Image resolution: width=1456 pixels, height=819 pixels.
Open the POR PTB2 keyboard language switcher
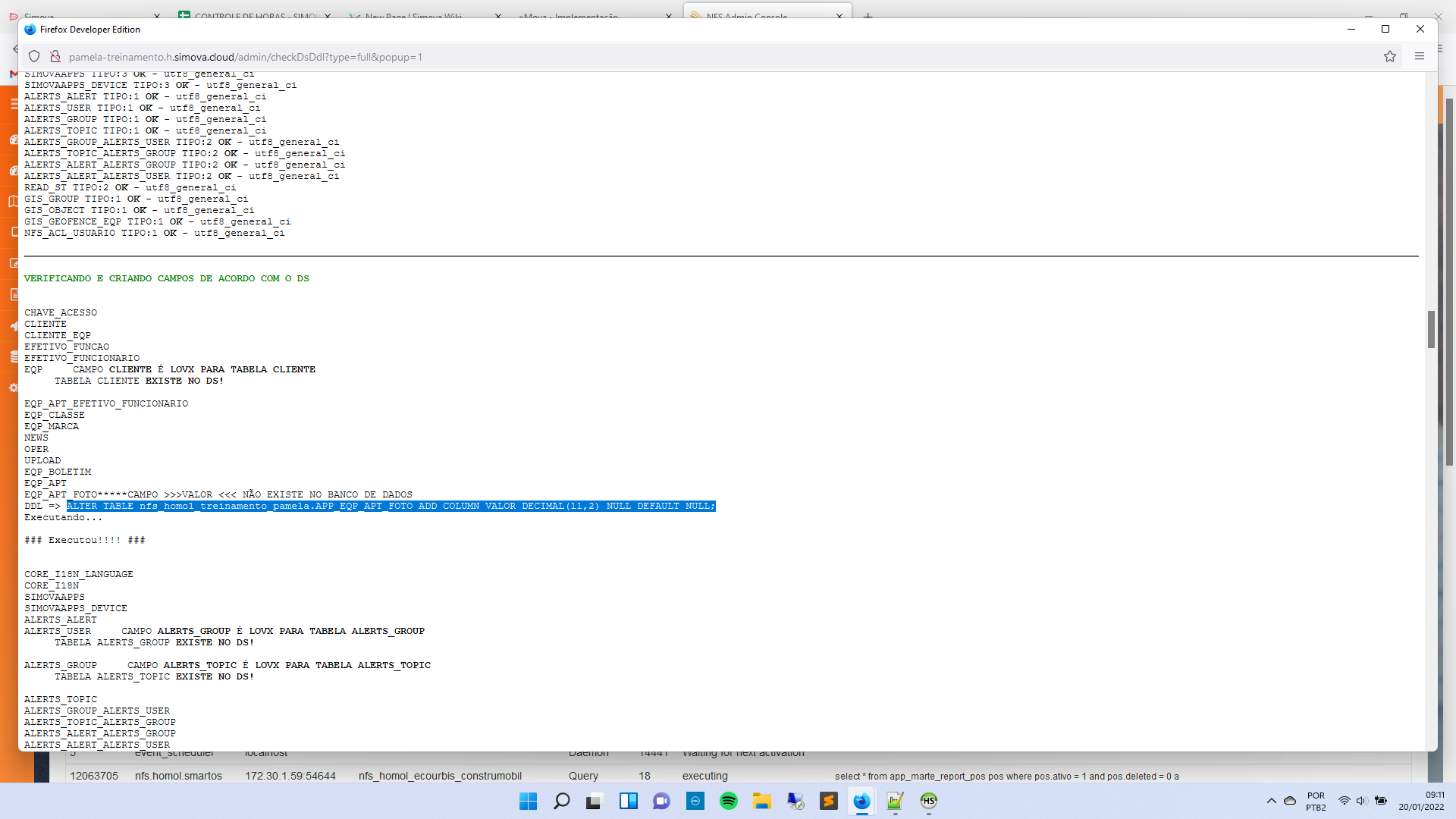point(1316,802)
